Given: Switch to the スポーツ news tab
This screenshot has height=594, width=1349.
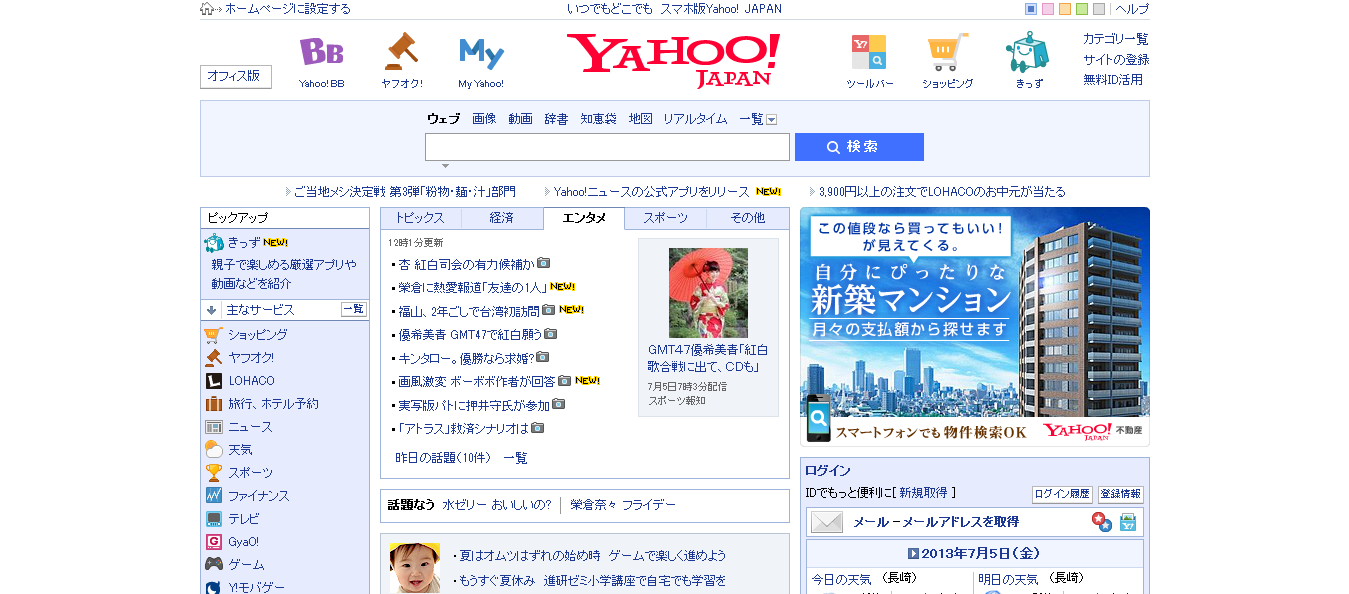Looking at the screenshot, I should coord(665,218).
